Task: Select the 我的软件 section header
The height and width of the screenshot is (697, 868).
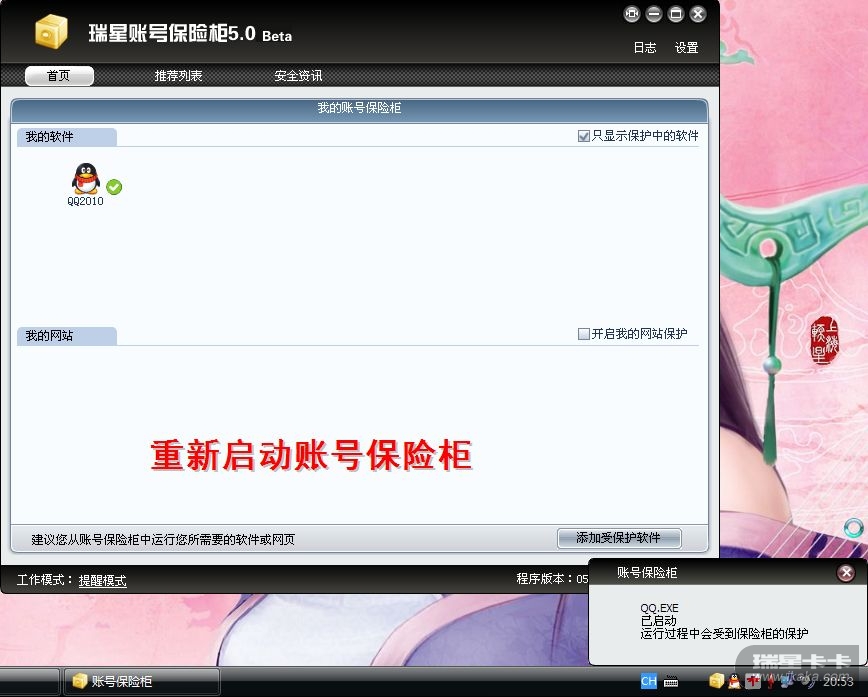Action: pyautogui.click(x=66, y=137)
